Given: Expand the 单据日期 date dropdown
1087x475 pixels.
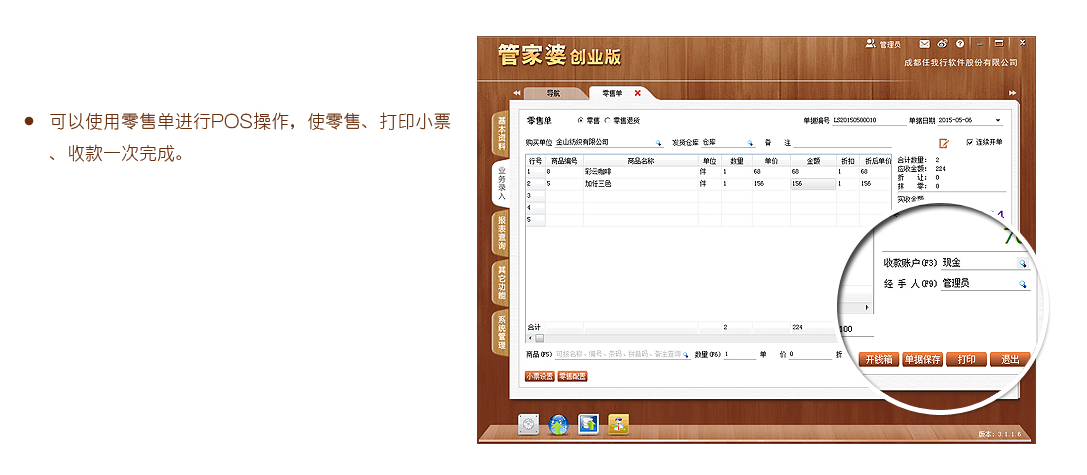Looking at the screenshot, I should [998, 121].
